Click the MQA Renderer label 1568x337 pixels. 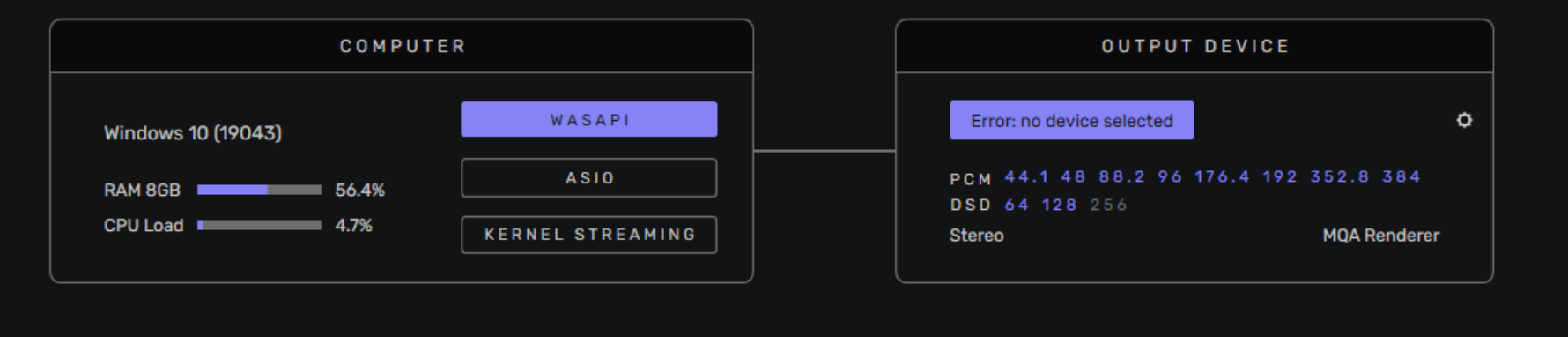pyautogui.click(x=1380, y=236)
